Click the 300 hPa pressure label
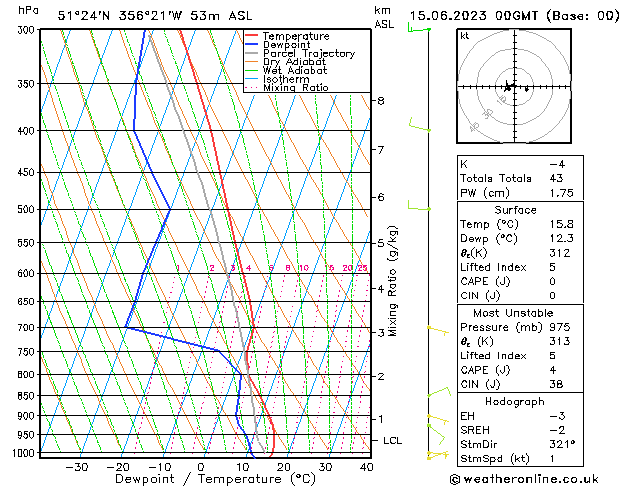This screenshot has width=629, height=486. tap(28, 30)
